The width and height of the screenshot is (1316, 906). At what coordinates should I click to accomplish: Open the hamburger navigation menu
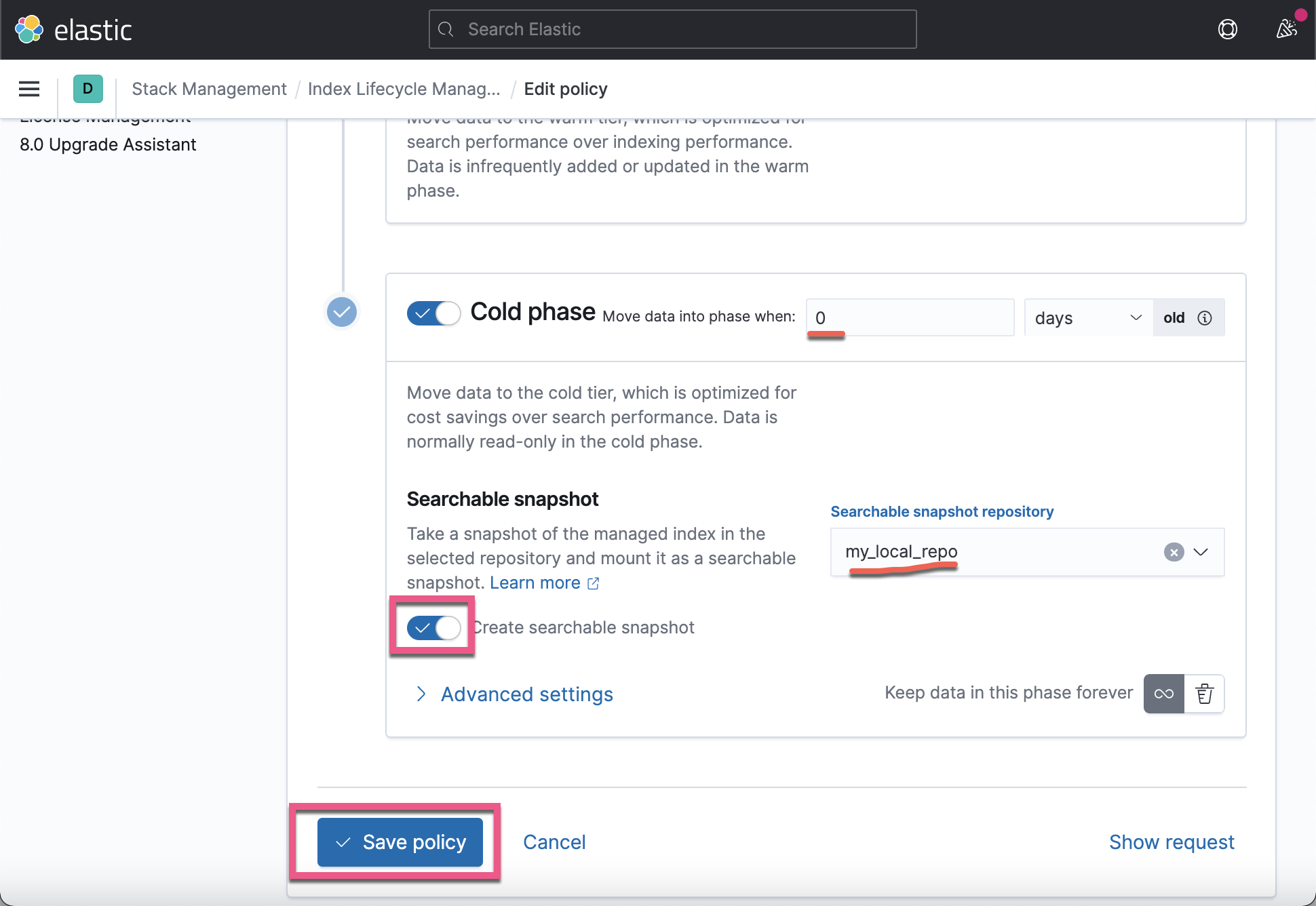pyautogui.click(x=29, y=89)
